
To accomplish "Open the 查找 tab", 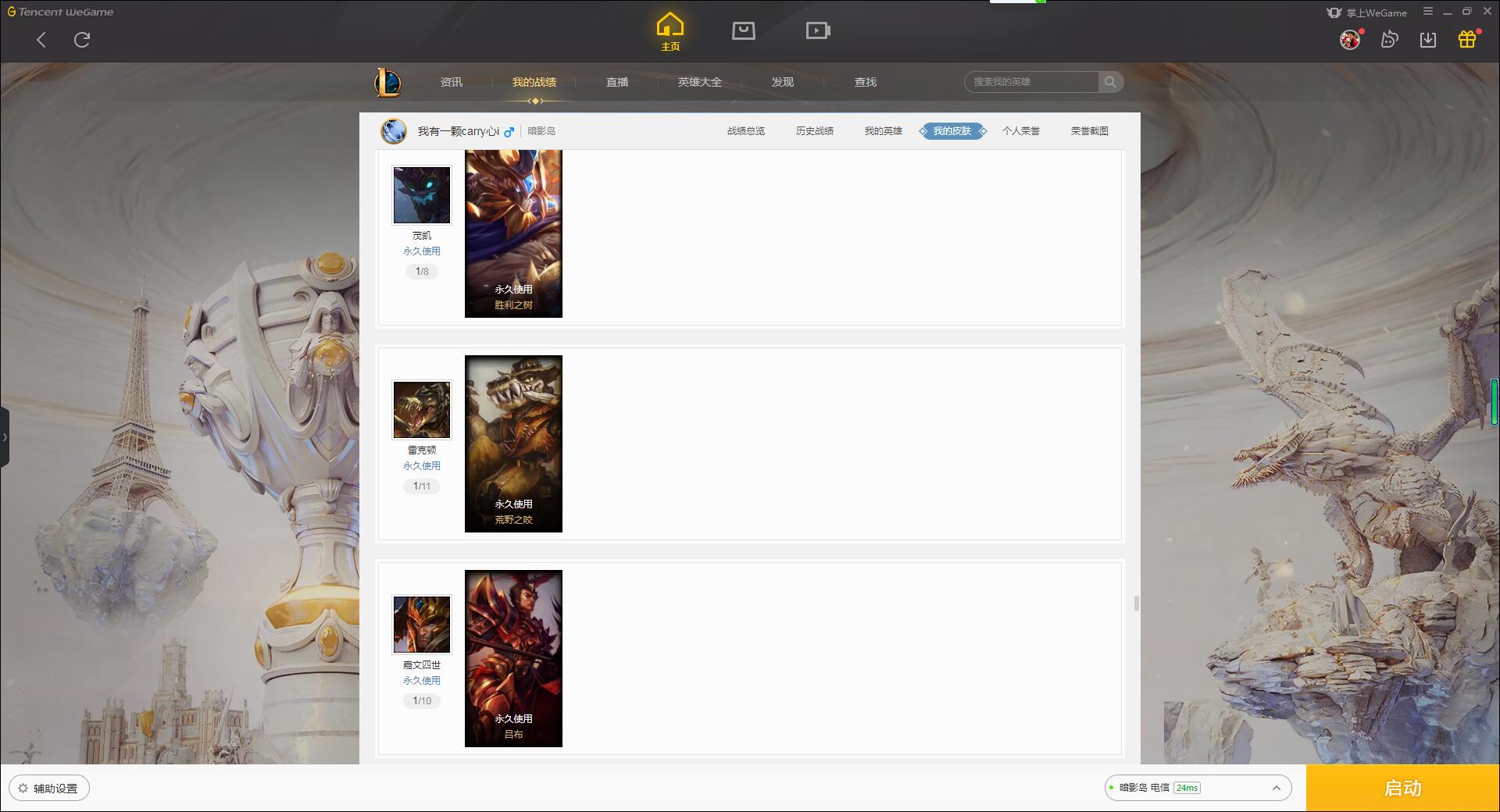I will pyautogui.click(x=866, y=82).
